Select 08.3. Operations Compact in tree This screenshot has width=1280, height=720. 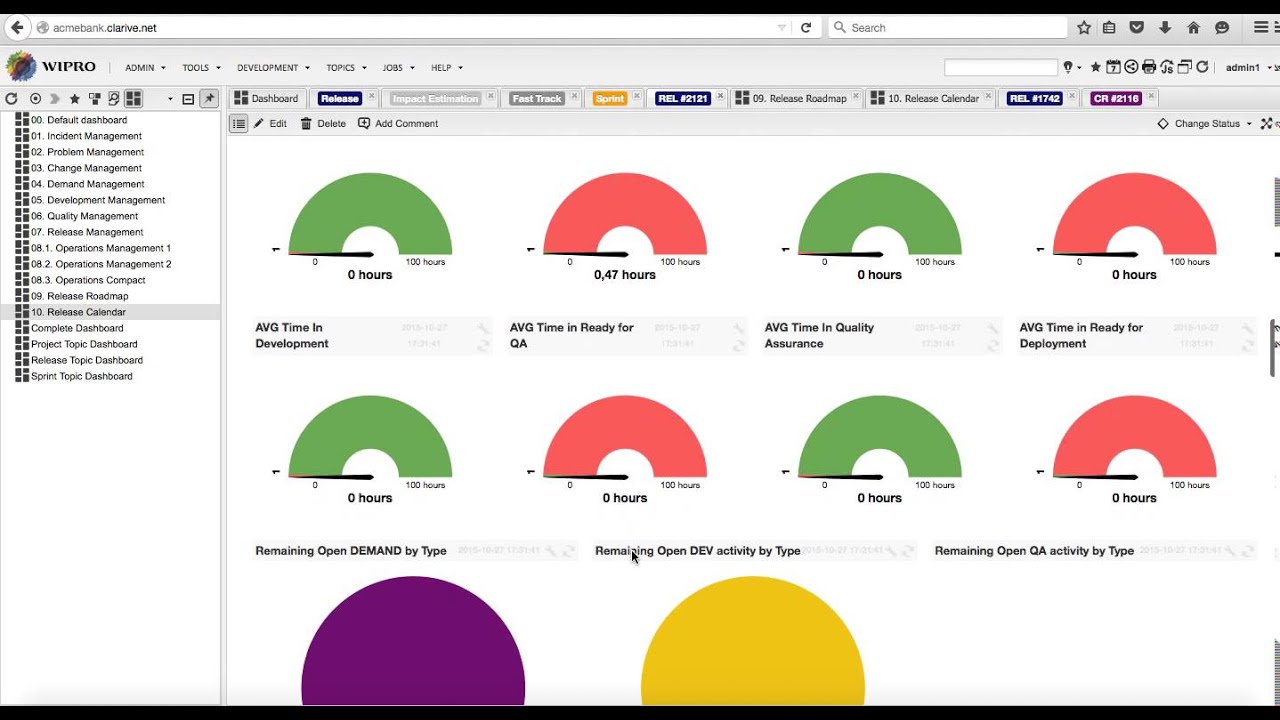click(x=88, y=280)
